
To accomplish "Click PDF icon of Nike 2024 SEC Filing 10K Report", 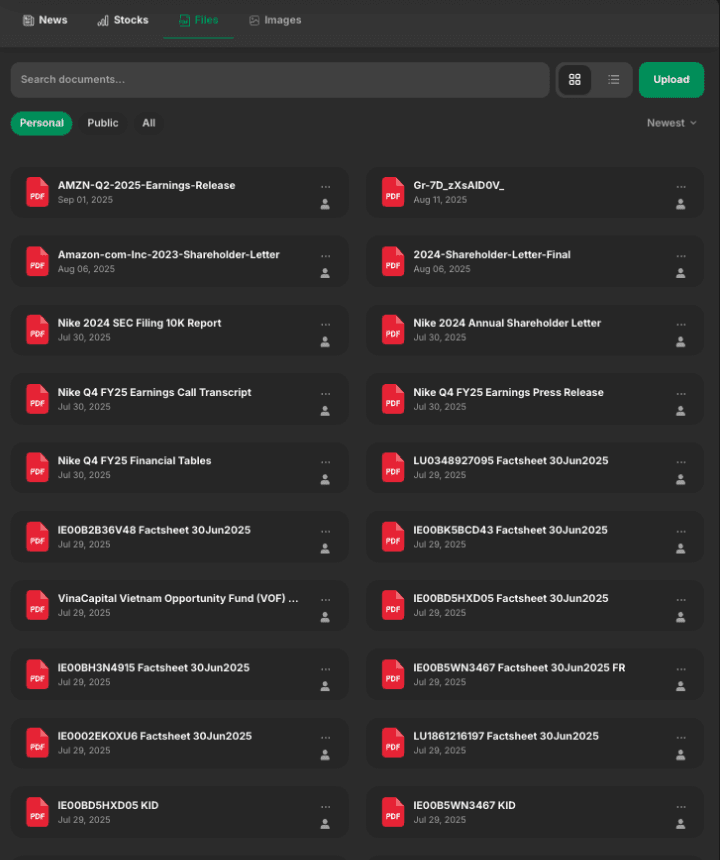I will pyautogui.click(x=37, y=330).
